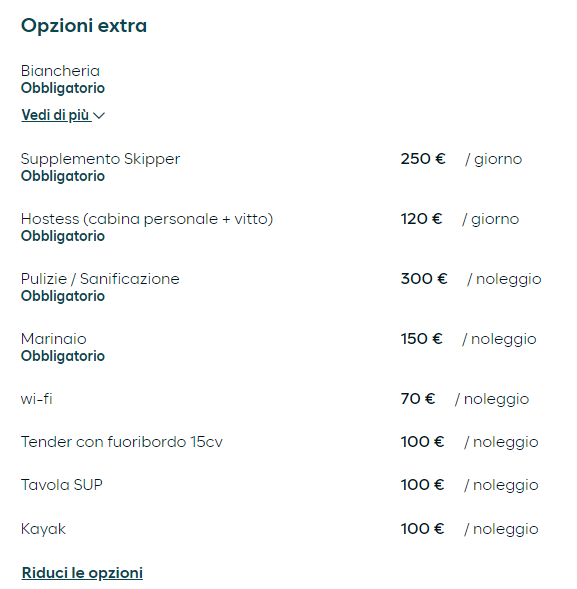Click the 70 € wi-fi price
The image size is (577, 589).
point(418,399)
